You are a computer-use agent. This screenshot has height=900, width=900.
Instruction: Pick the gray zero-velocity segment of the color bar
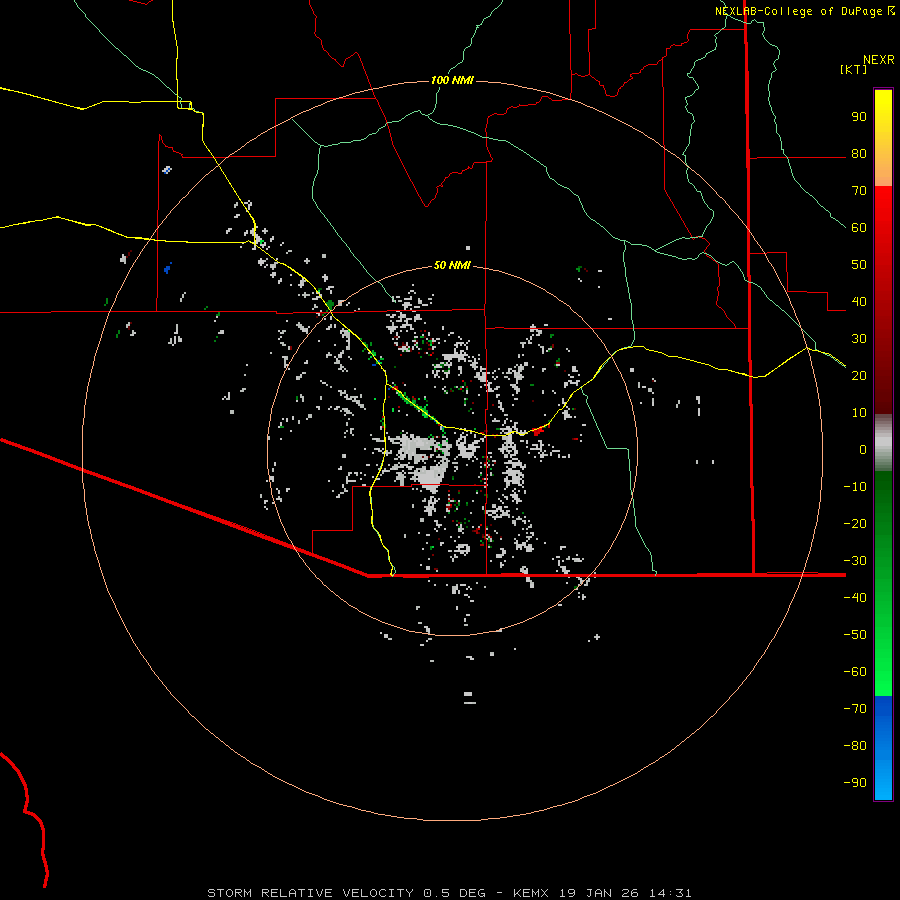pyautogui.click(x=883, y=444)
